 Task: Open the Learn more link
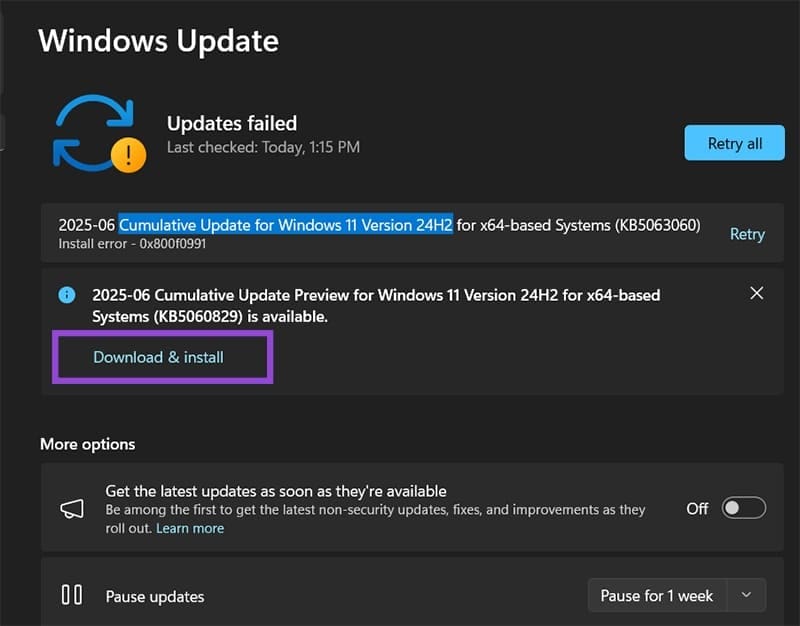(x=189, y=528)
